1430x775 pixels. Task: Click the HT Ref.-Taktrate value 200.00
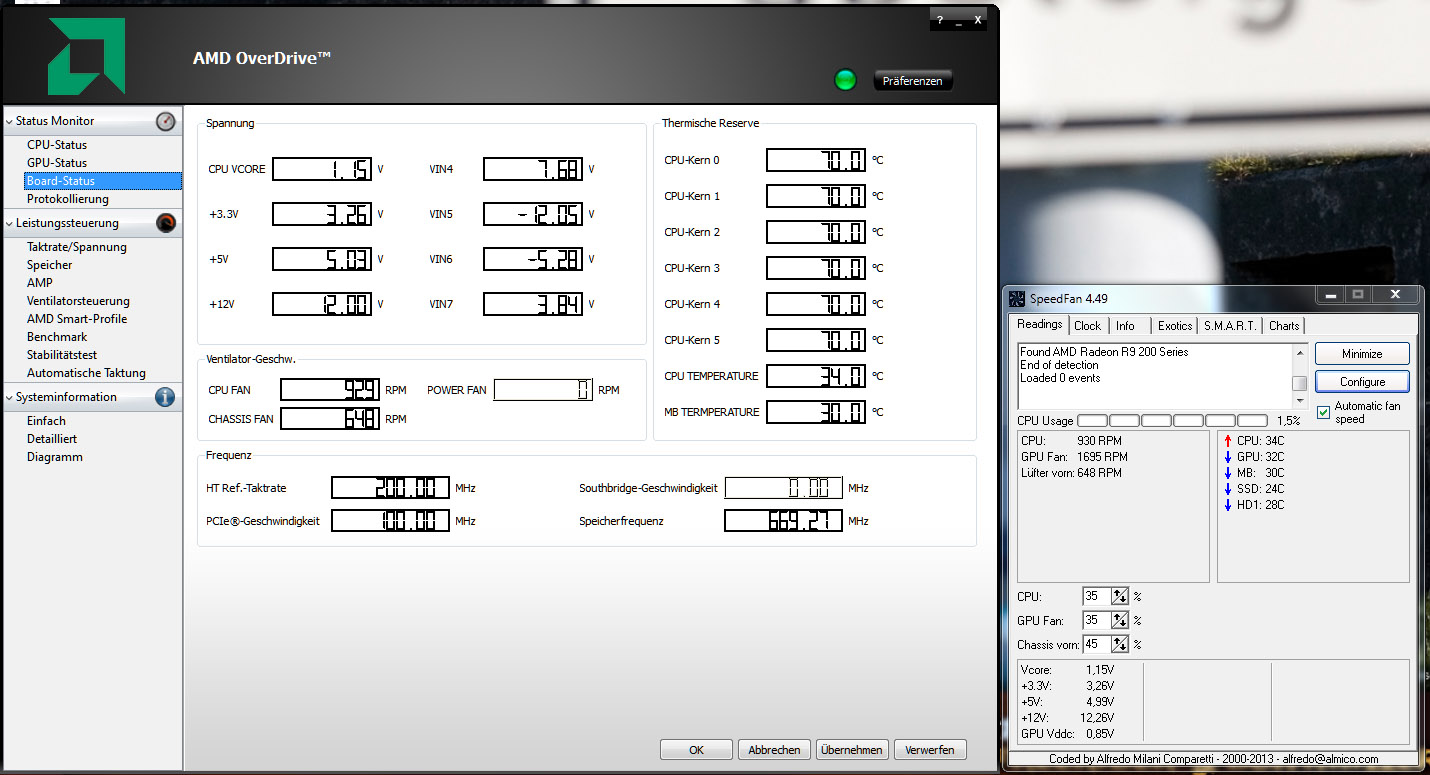390,488
